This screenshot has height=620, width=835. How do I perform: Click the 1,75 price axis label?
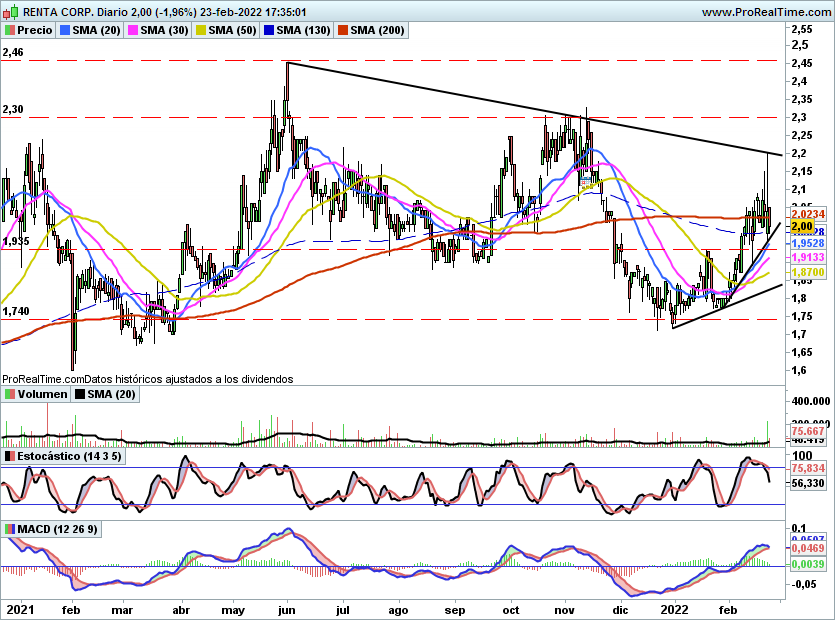(802, 316)
